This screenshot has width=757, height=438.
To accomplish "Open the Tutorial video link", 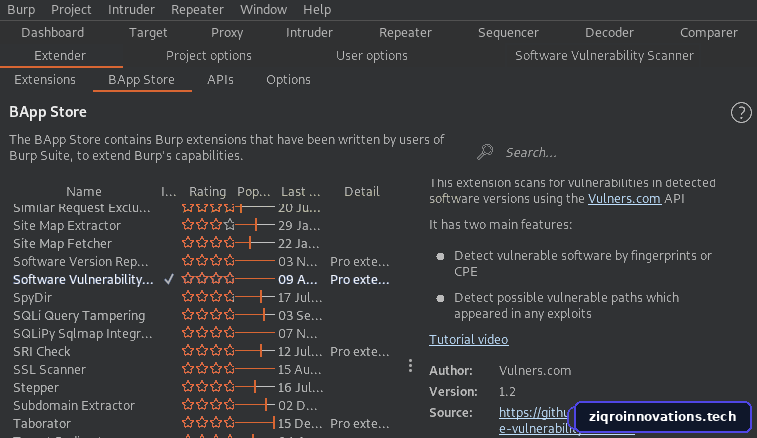I will click(x=468, y=339).
